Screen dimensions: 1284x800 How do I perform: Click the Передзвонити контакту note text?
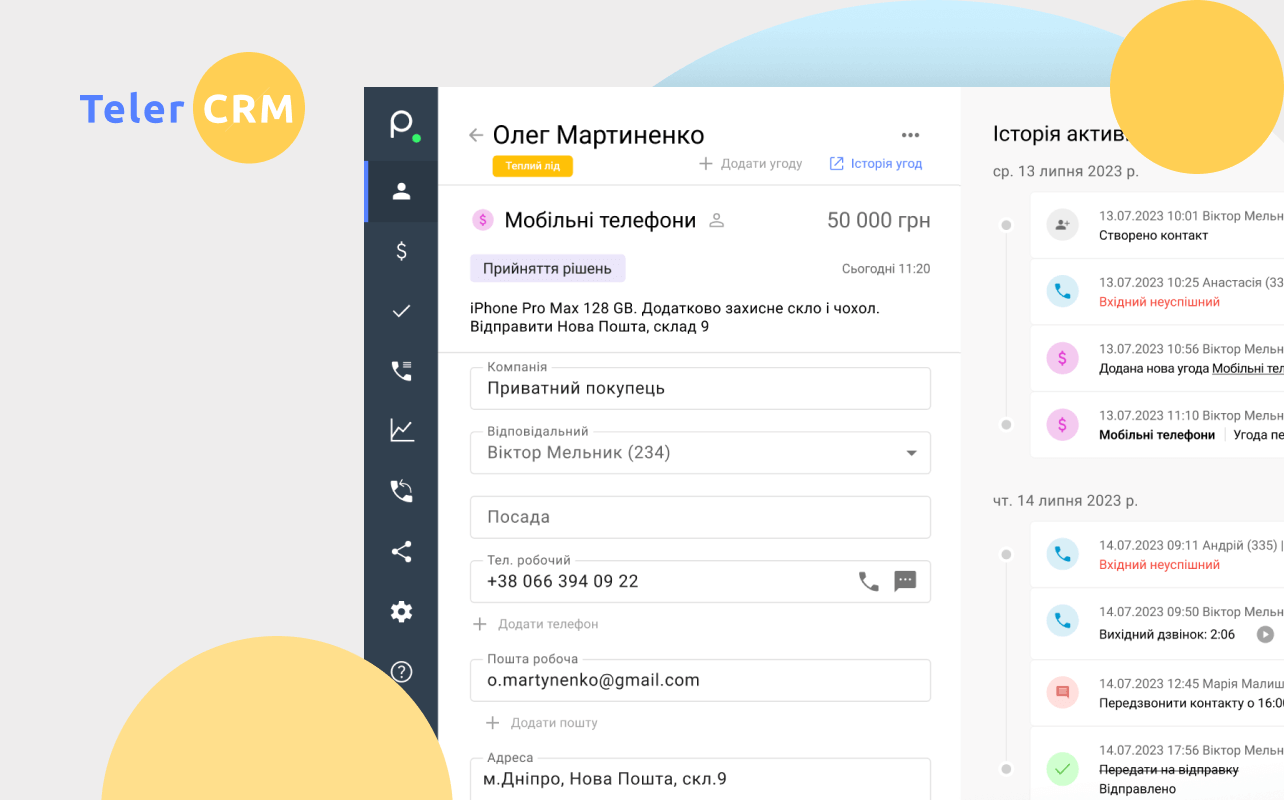[x=1191, y=702]
